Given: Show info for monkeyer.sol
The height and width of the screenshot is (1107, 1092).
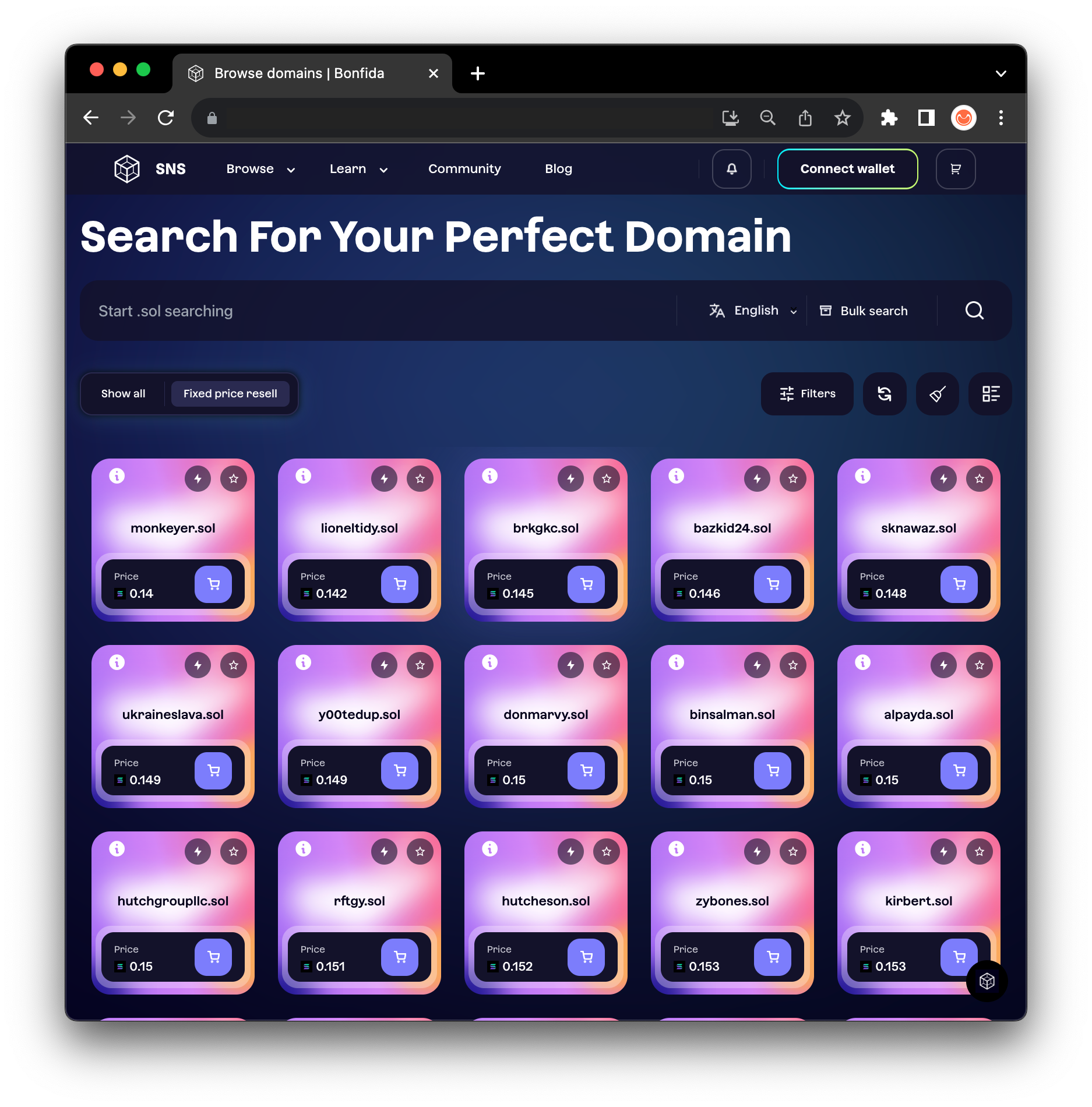Looking at the screenshot, I should pyautogui.click(x=117, y=476).
